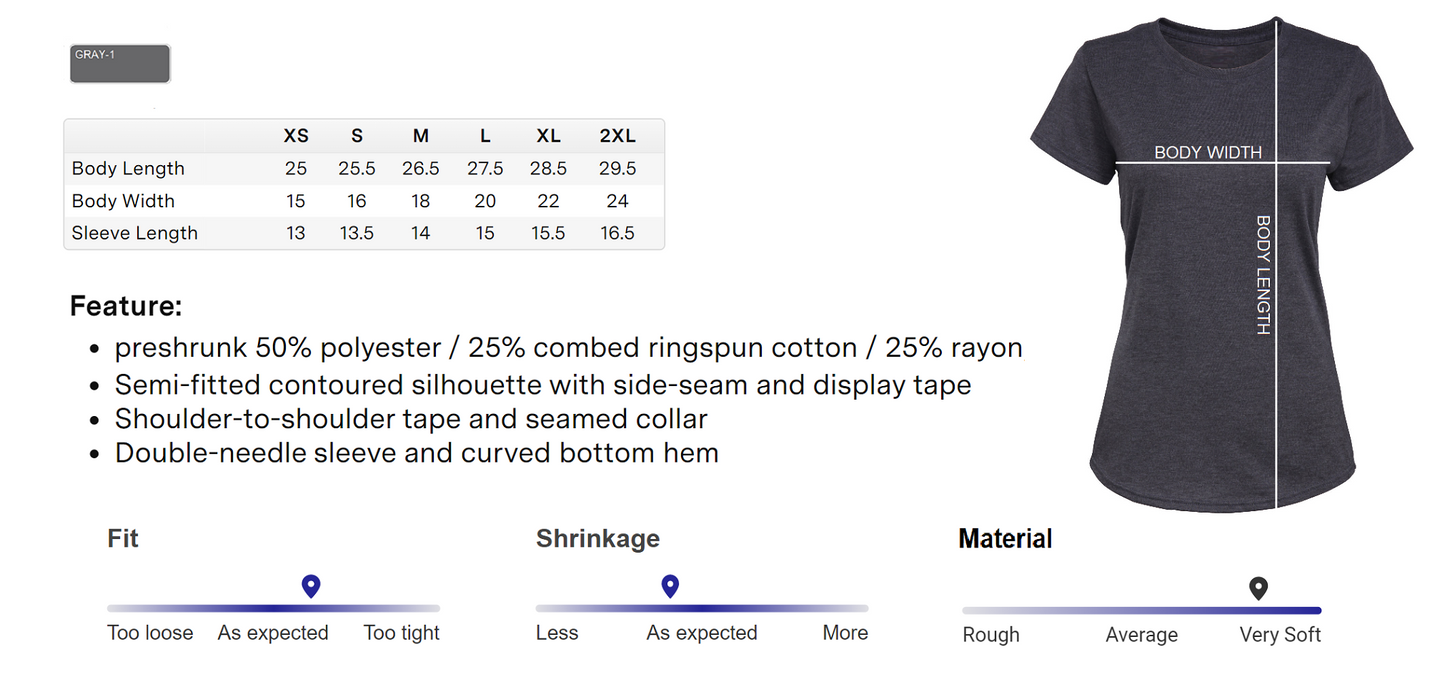Click the Shrinkage slider bar
This screenshot has height=677, width=1445.
pos(702,608)
